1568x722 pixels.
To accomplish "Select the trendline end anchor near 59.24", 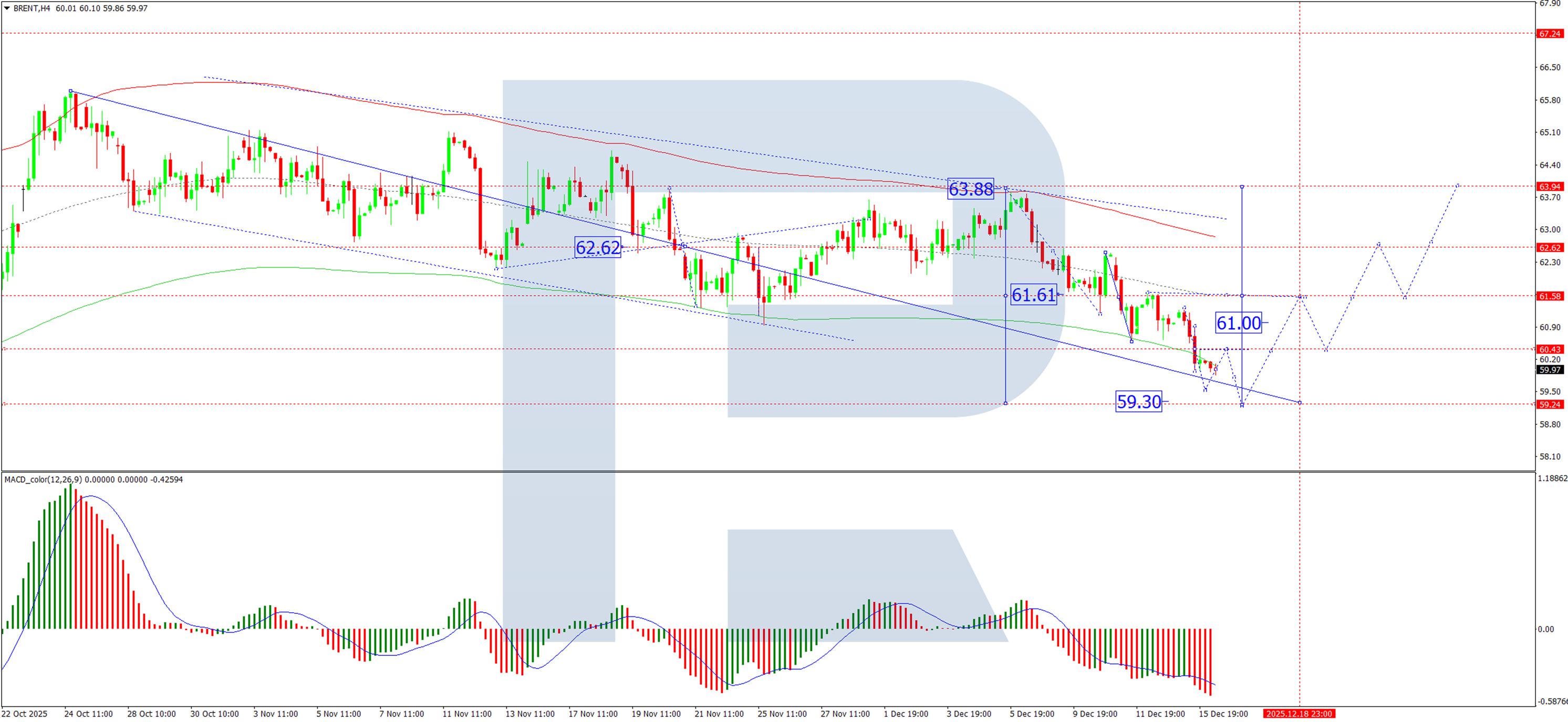I will 1300,403.
